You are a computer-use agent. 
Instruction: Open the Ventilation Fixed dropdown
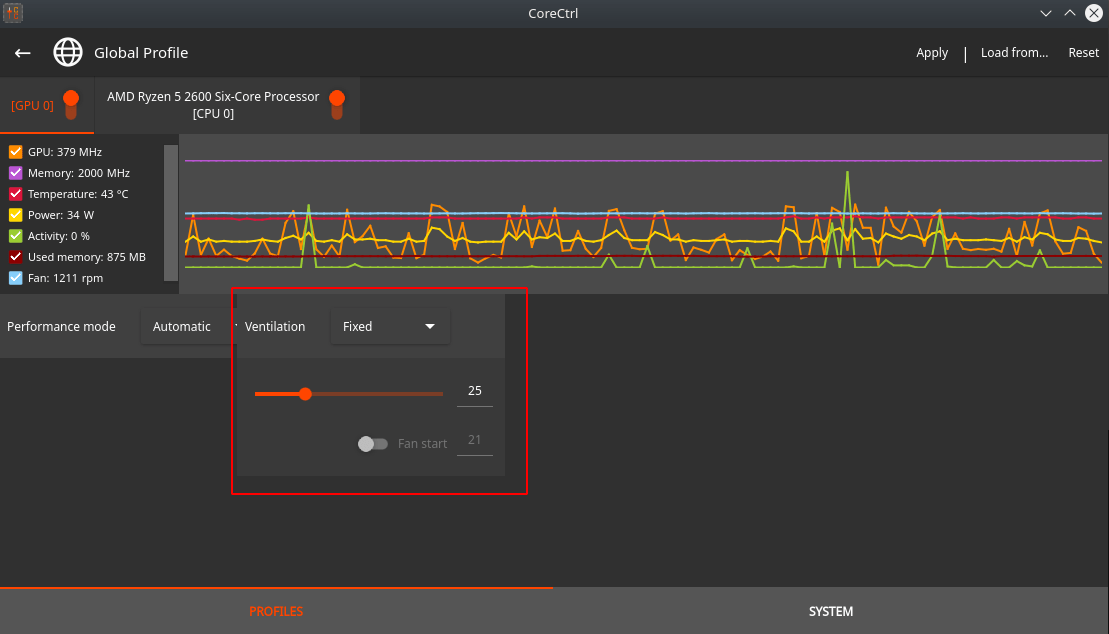coord(390,327)
